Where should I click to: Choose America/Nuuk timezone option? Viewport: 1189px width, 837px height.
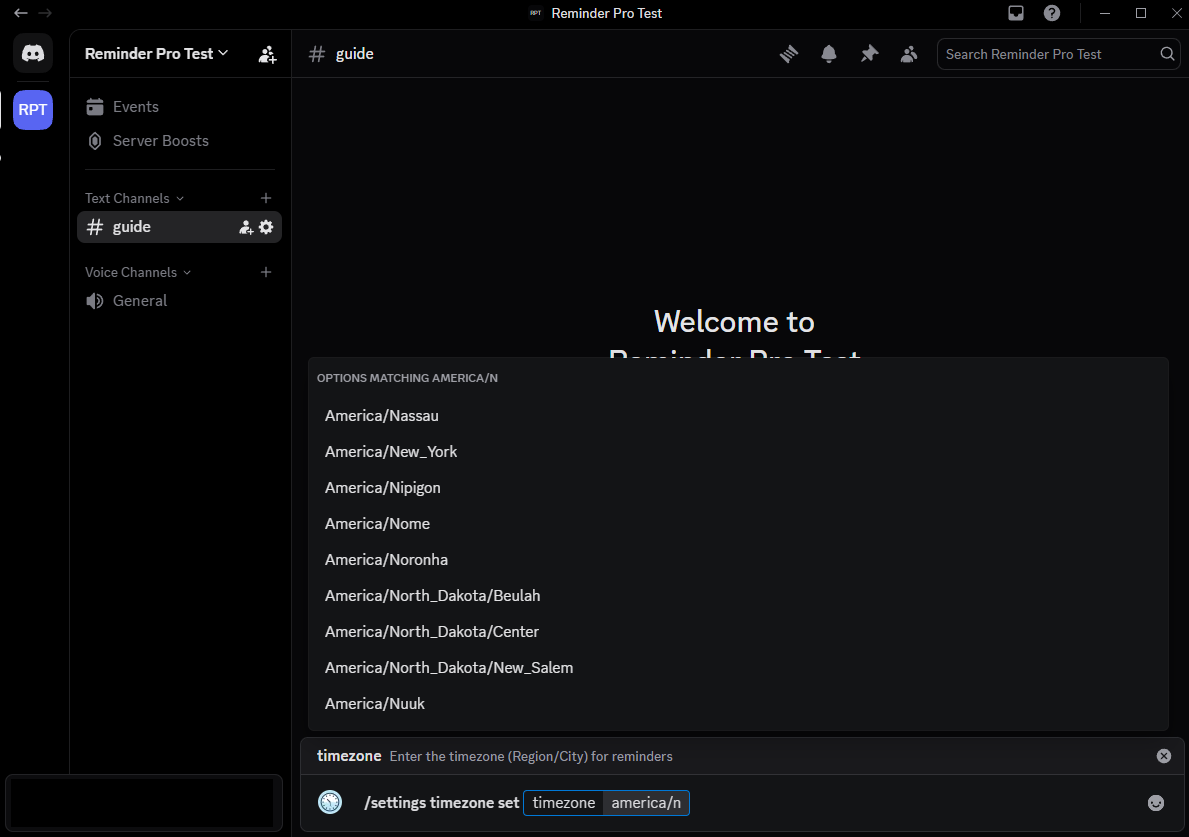tap(738, 704)
